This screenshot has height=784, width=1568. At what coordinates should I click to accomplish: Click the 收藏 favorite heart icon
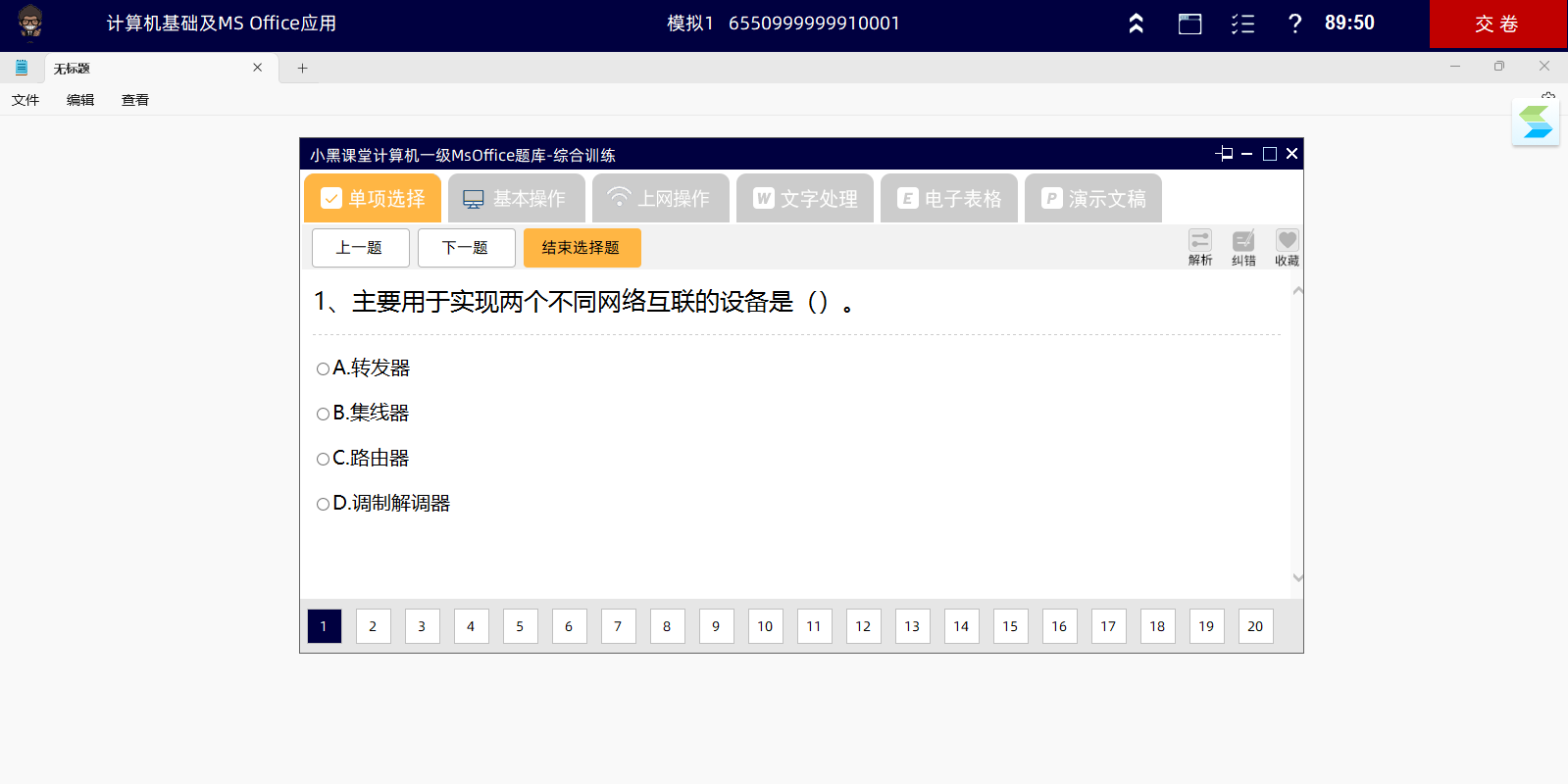pyautogui.click(x=1287, y=247)
